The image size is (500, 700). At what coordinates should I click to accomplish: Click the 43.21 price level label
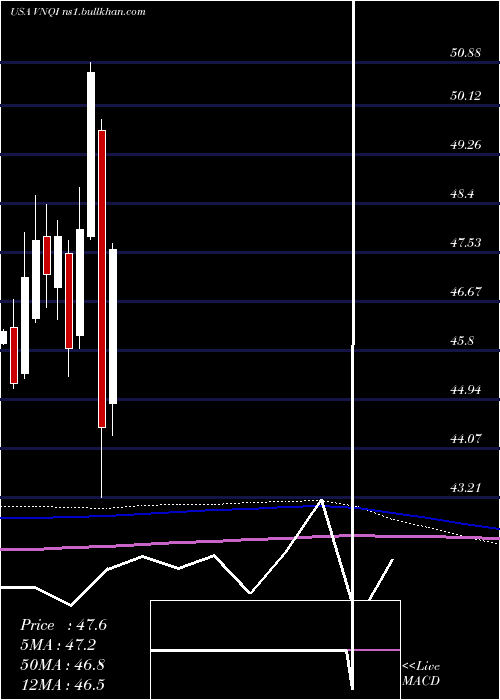pos(466,488)
